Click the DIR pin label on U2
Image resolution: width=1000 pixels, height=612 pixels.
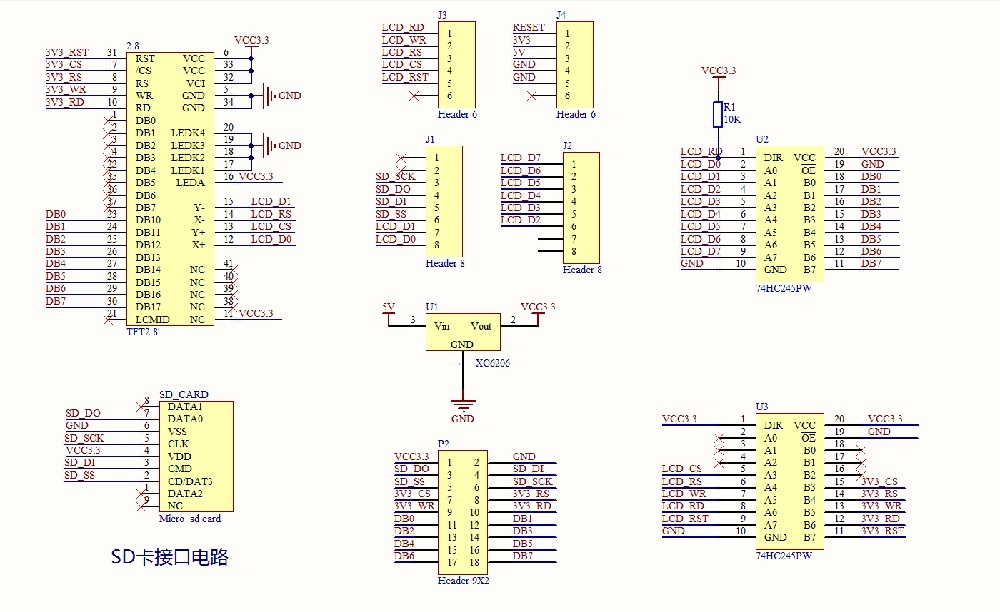pyautogui.click(x=773, y=157)
